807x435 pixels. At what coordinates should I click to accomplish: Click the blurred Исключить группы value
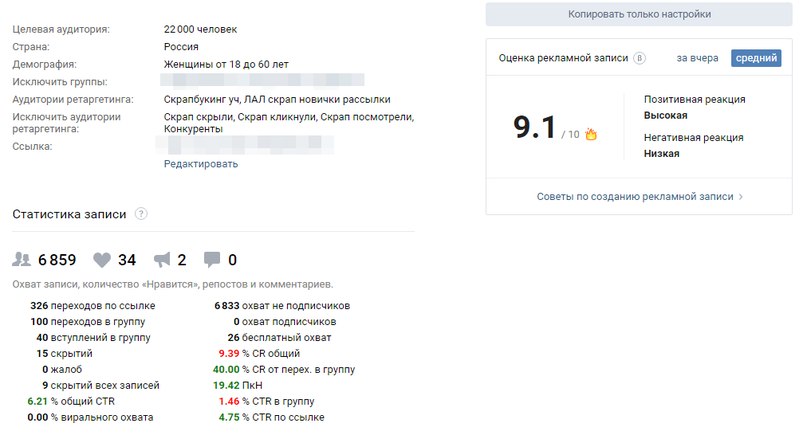click(x=262, y=80)
